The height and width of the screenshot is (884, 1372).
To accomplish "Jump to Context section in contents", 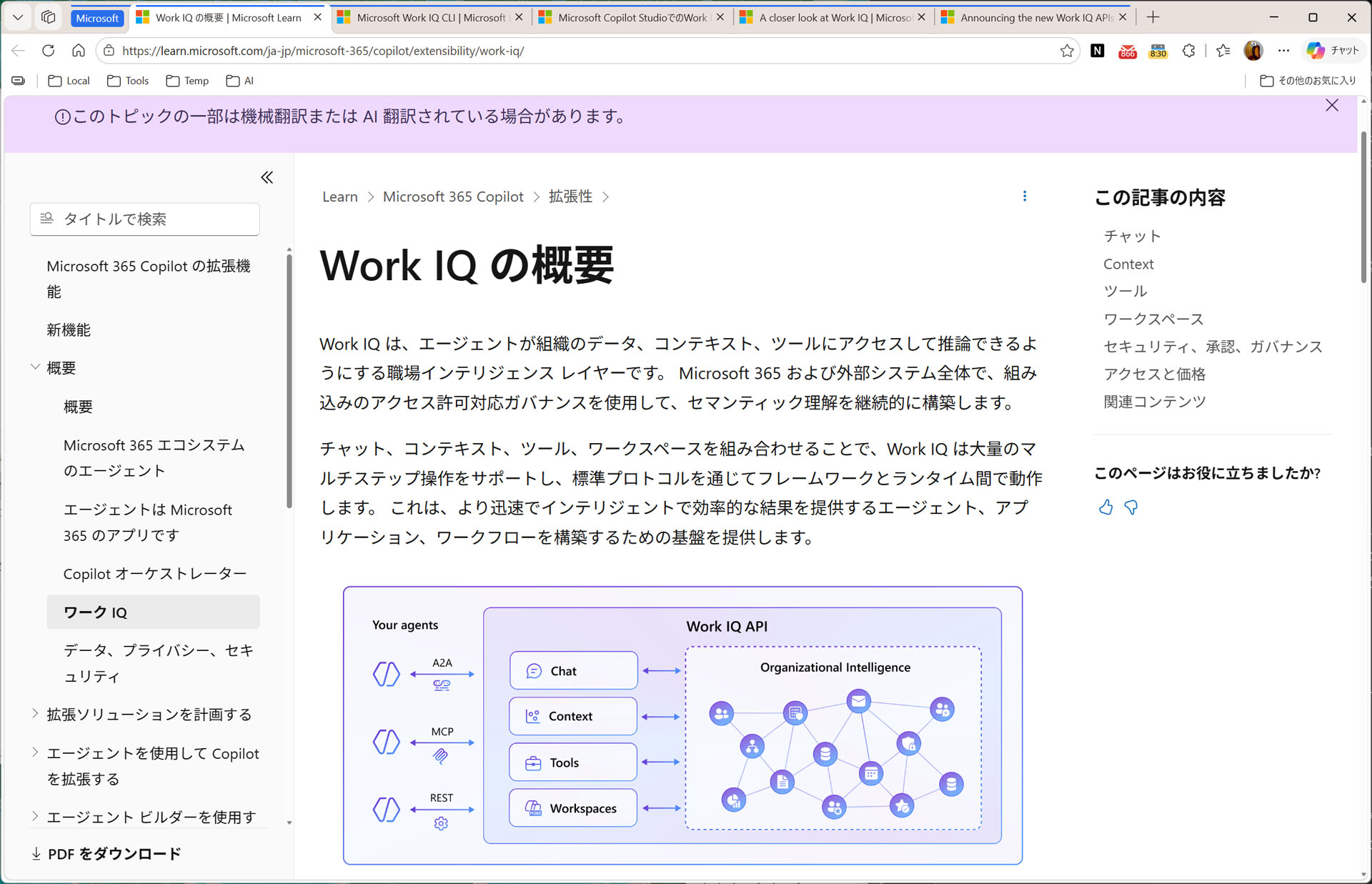I will point(1128,264).
